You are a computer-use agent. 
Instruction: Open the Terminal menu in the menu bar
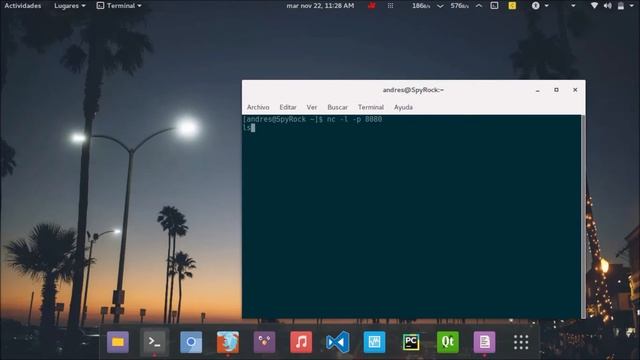(x=371, y=107)
